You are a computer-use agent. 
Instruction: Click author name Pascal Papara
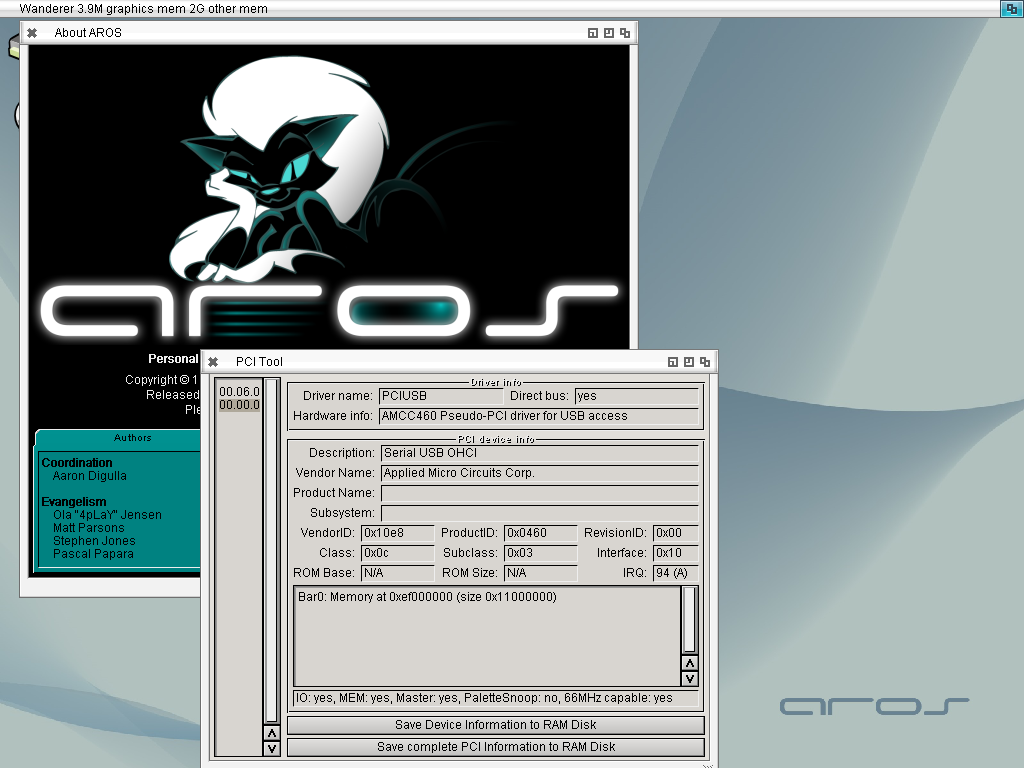[x=93, y=554]
